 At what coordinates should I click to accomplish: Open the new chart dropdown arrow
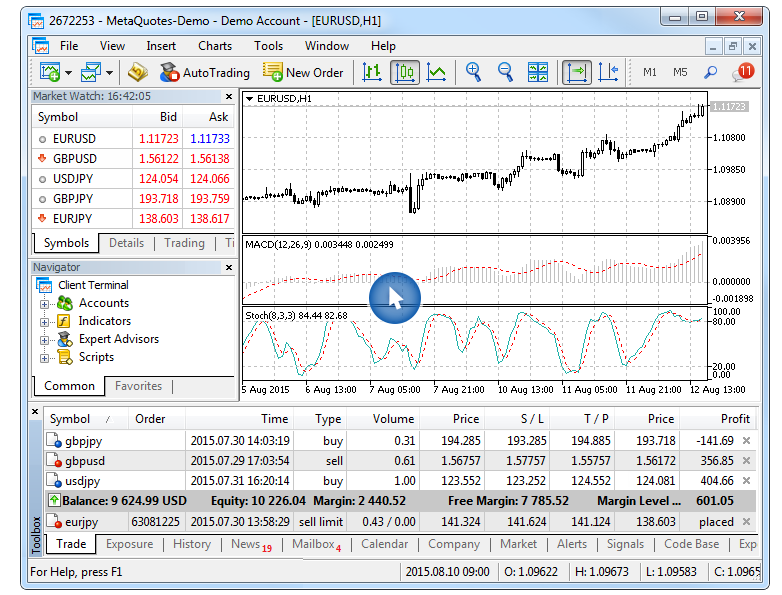(68, 73)
